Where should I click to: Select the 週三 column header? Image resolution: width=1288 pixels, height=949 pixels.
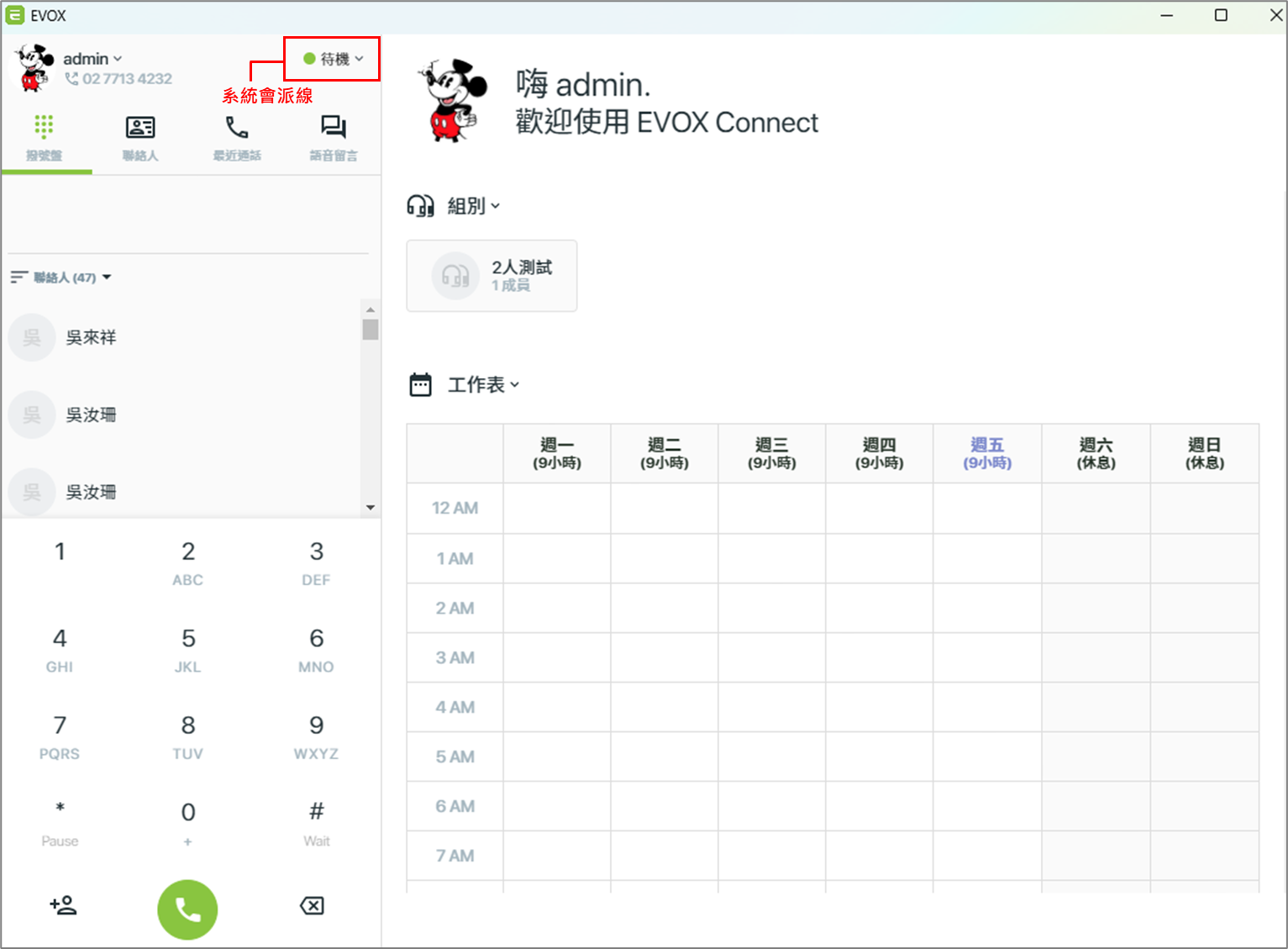tap(772, 453)
